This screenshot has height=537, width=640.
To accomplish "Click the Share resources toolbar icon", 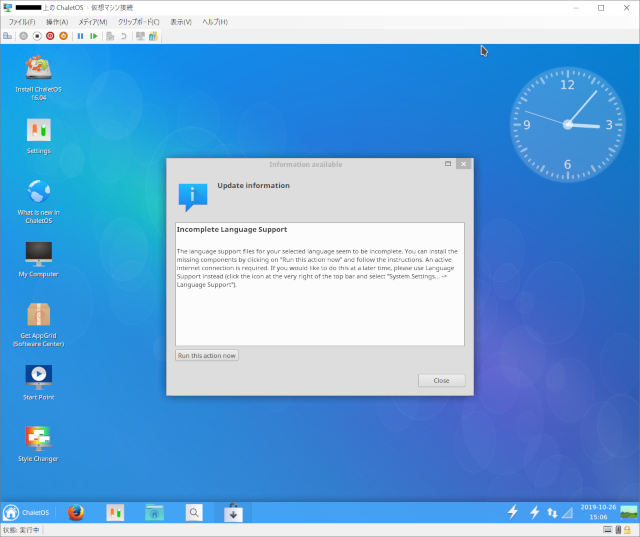I will 153,36.
